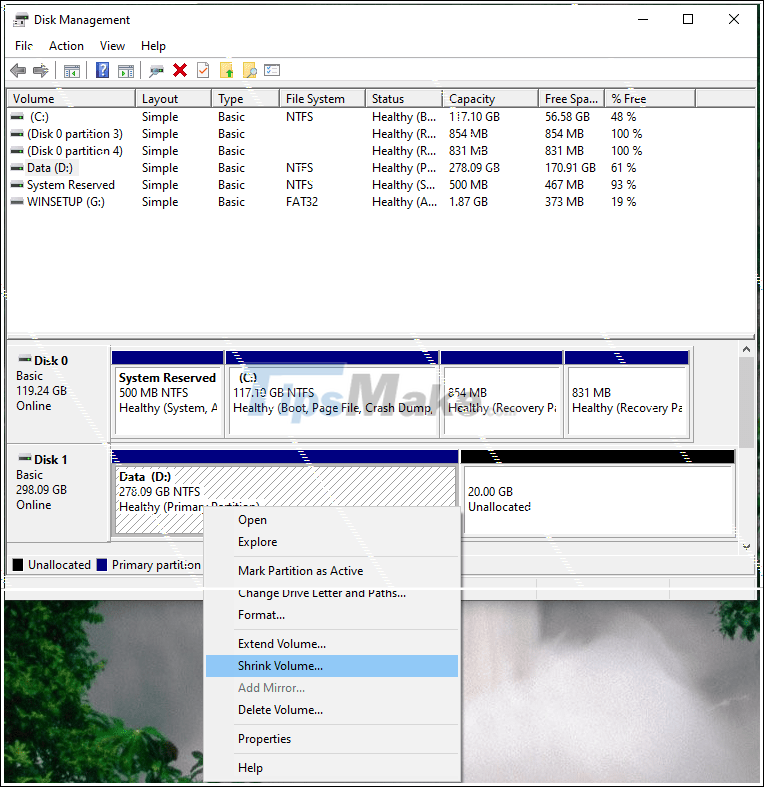Click the 93 % free cell
Viewport: 764px width, 787px height.
[x=623, y=185]
